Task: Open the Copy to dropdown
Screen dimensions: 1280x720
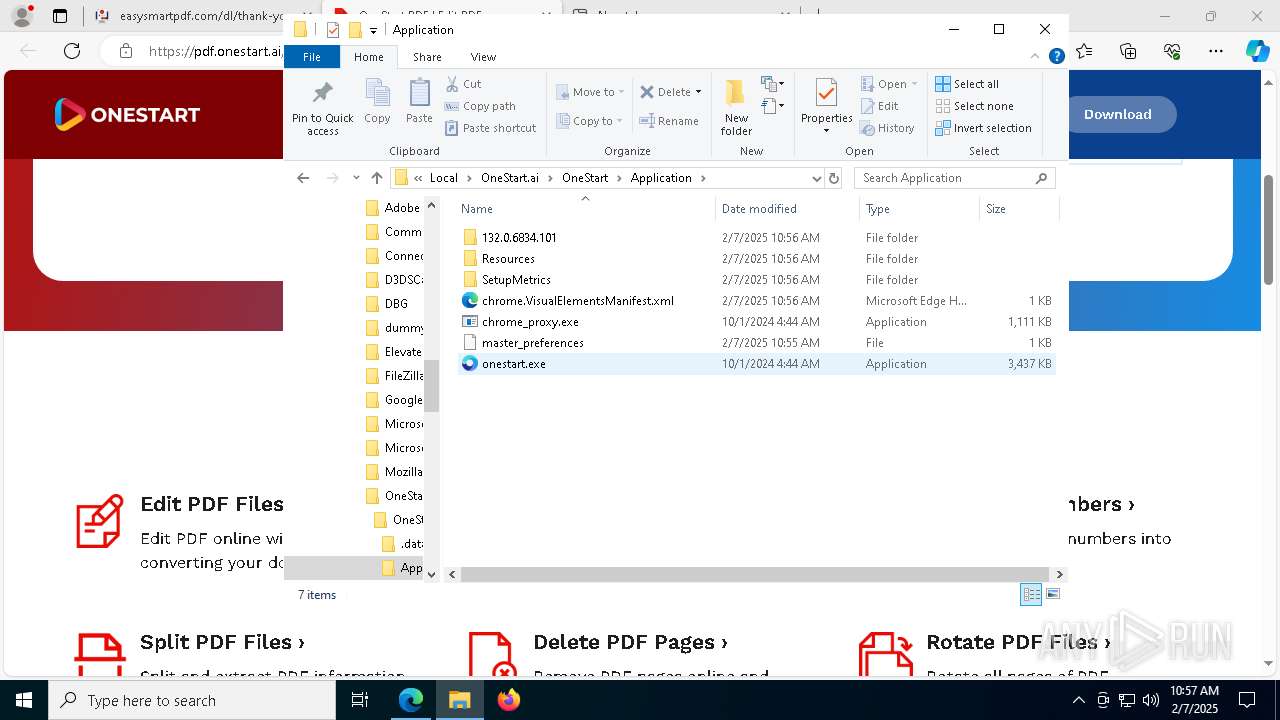Action: (x=590, y=121)
